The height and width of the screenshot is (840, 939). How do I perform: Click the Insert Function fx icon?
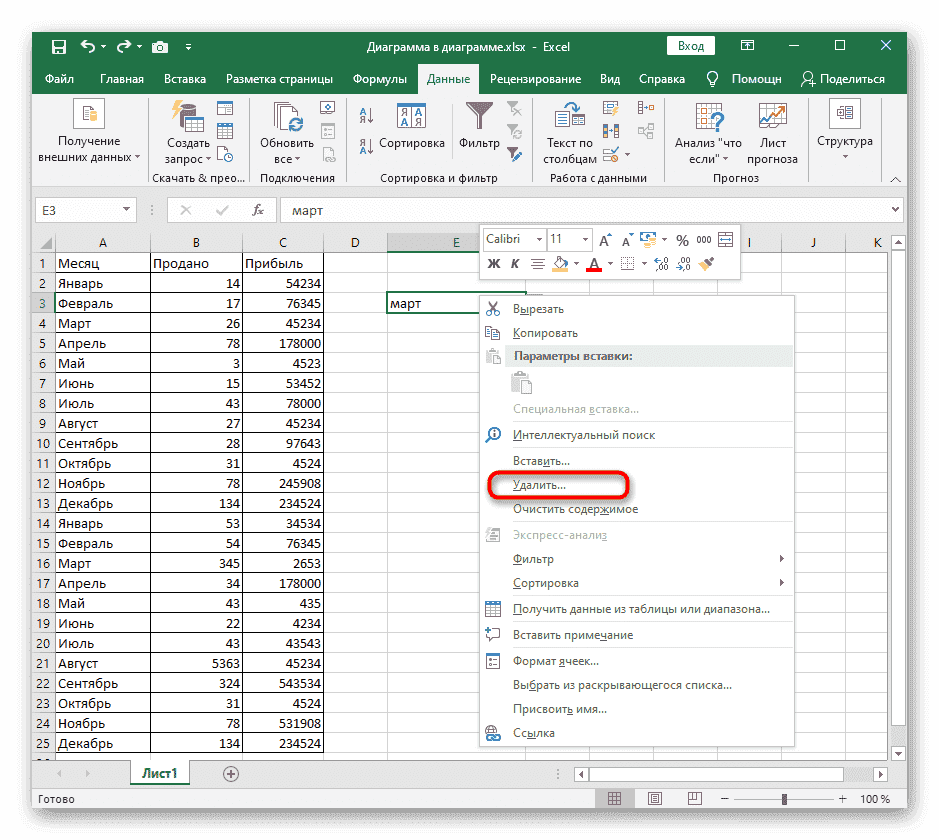pyautogui.click(x=257, y=211)
